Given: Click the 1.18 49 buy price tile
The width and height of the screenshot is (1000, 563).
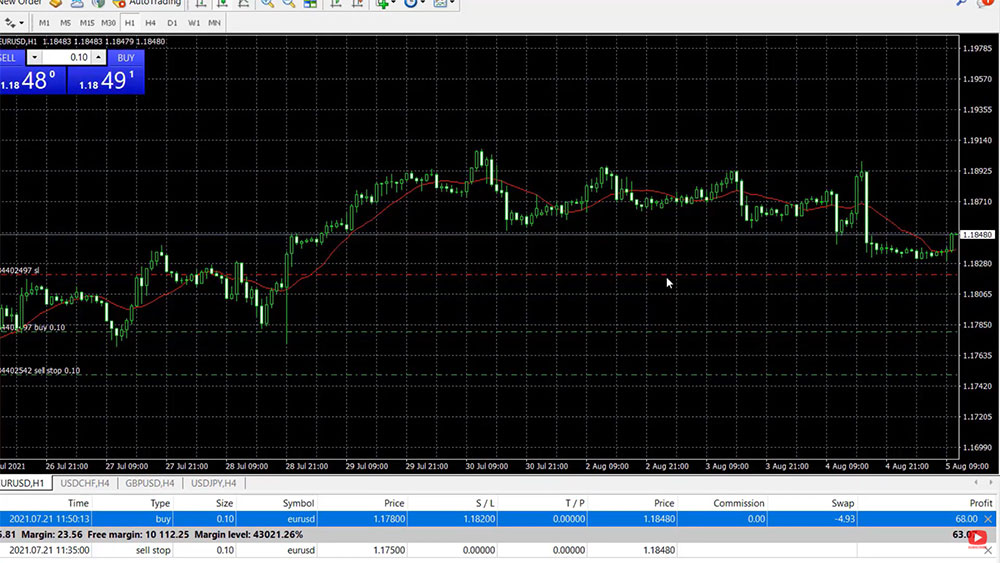Looking at the screenshot, I should click(106, 80).
